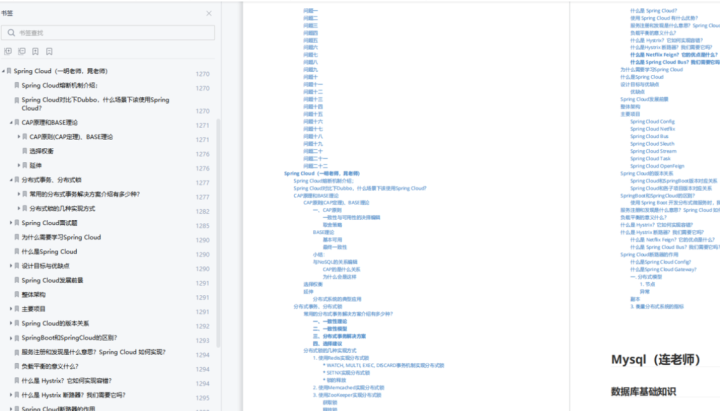Follow the Spring Cloud Task contents link

coord(650,158)
